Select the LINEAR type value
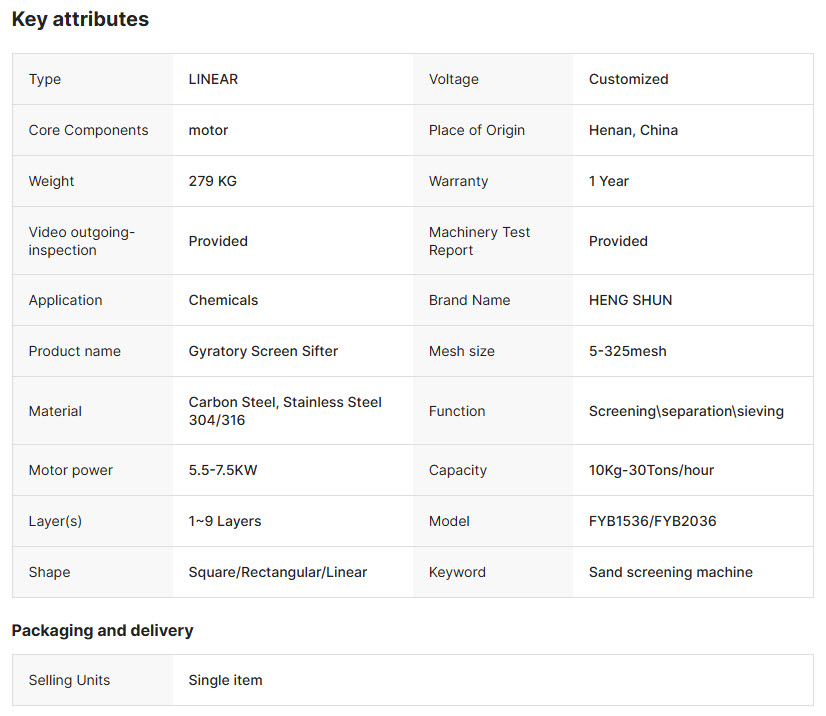This screenshot has width=826, height=716. coord(213,79)
